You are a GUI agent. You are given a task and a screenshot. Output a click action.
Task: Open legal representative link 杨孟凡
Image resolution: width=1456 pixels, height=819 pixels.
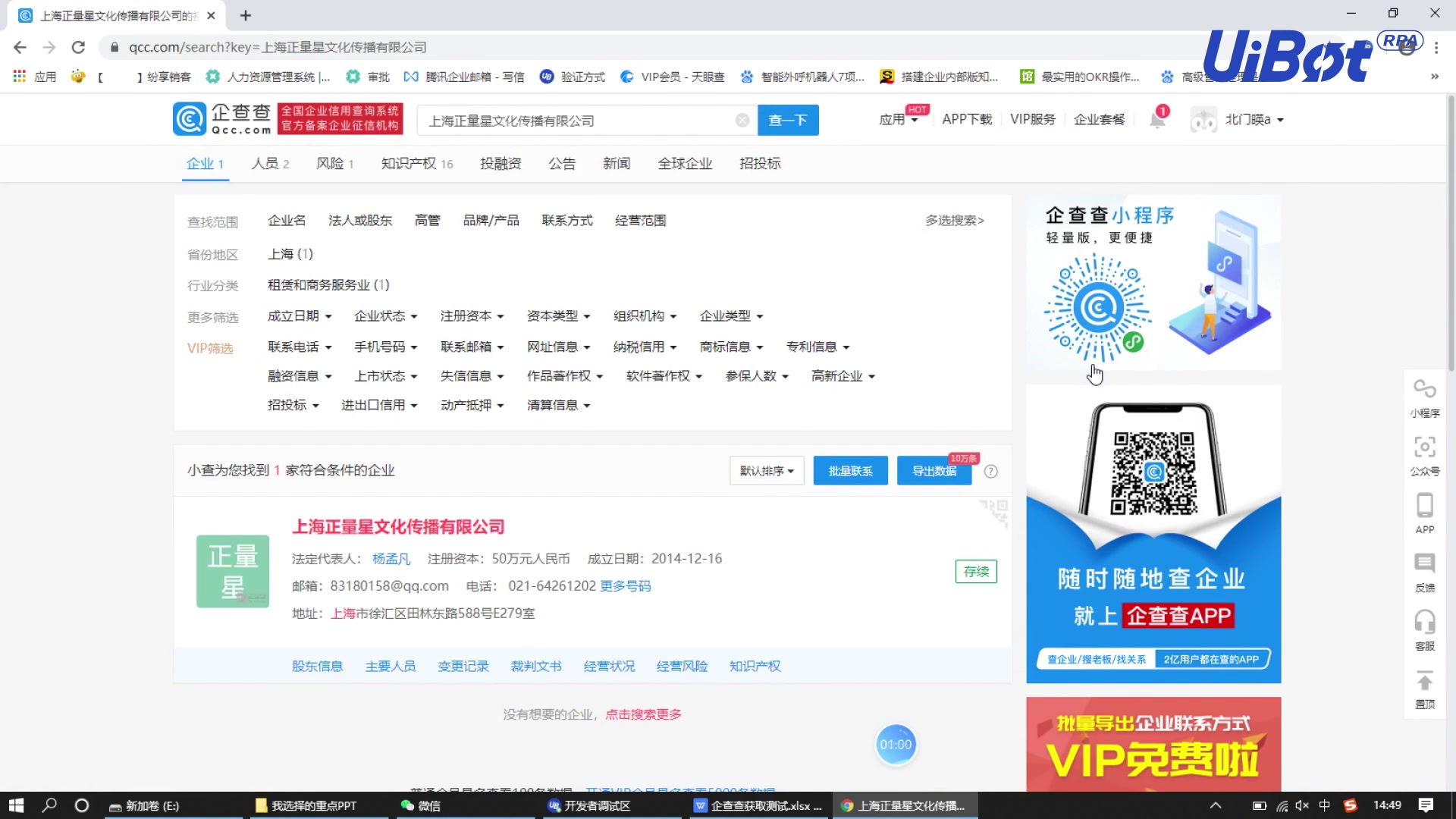point(391,559)
